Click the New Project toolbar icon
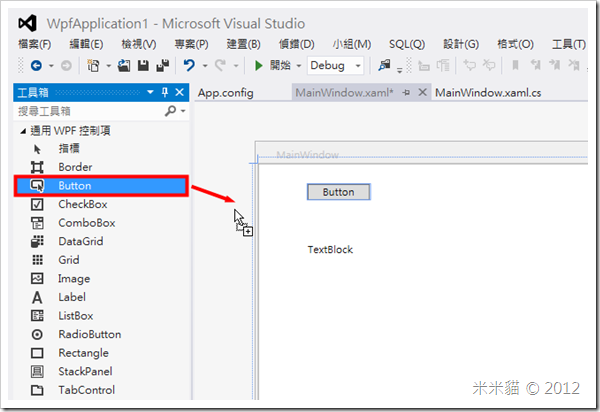This screenshot has height=412, width=600. click(x=93, y=66)
